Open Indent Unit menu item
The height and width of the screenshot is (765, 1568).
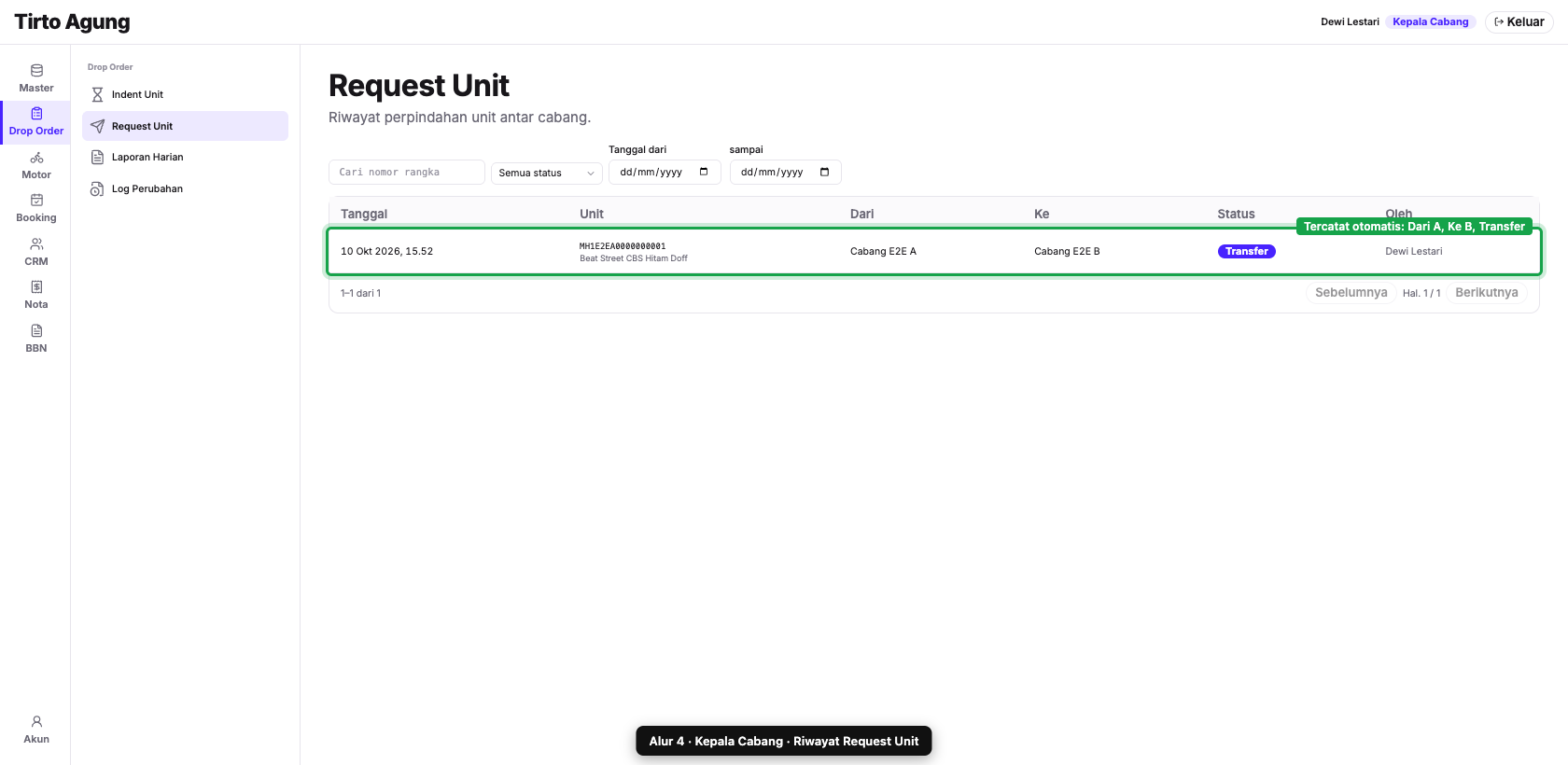pos(185,94)
